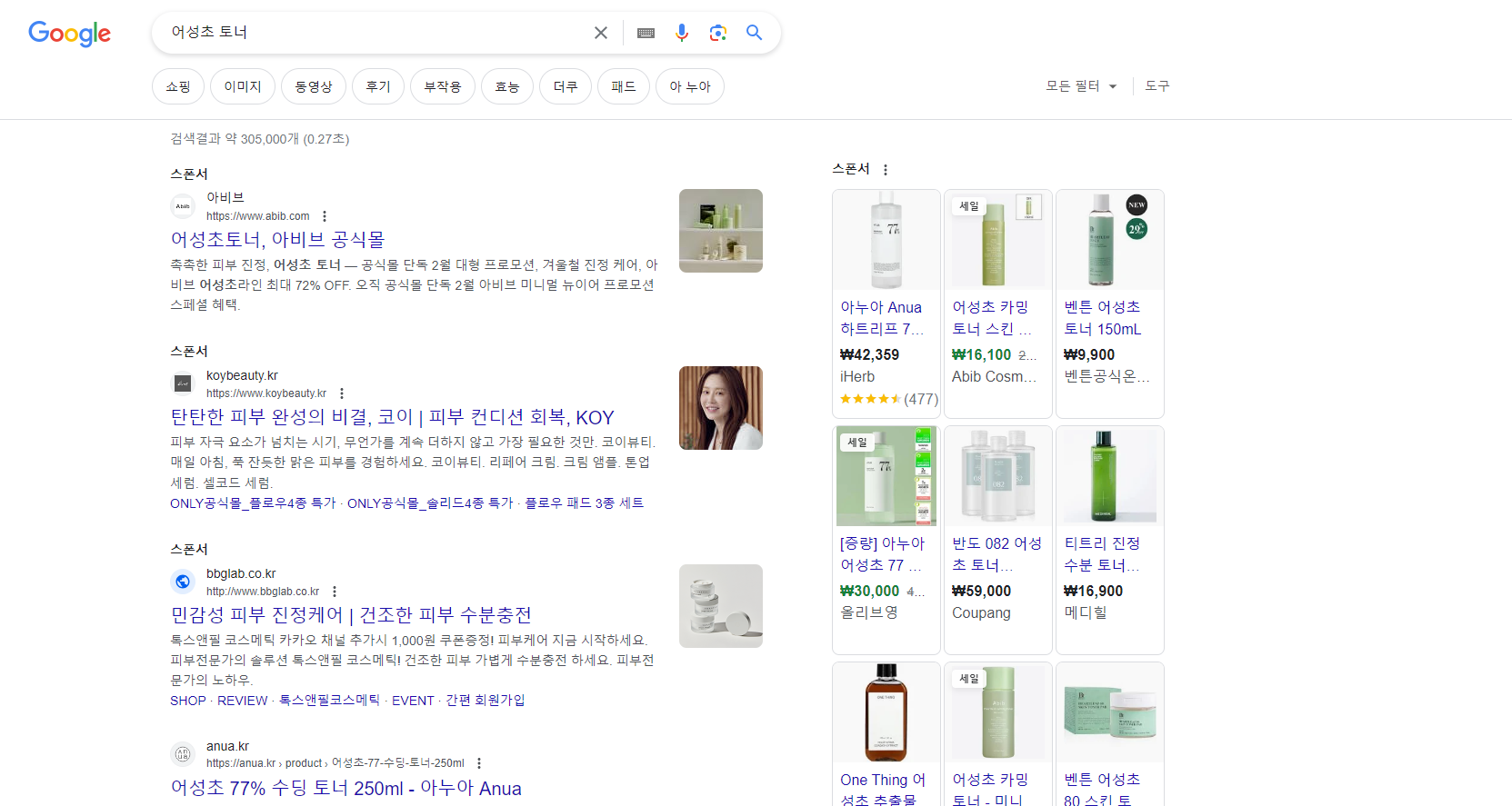Open sponsored shopping panel options dots
The height and width of the screenshot is (806, 1512).
pos(886,170)
